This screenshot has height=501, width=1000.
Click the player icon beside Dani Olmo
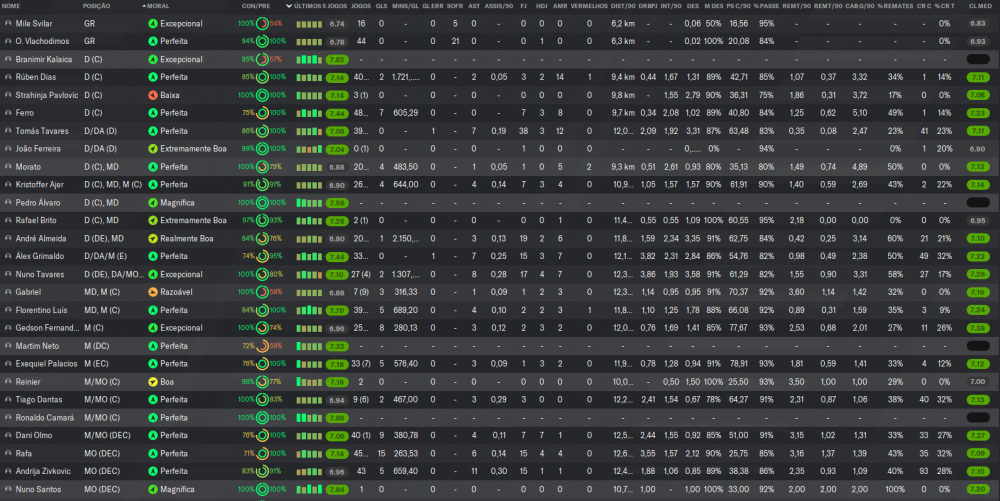(x=8, y=435)
